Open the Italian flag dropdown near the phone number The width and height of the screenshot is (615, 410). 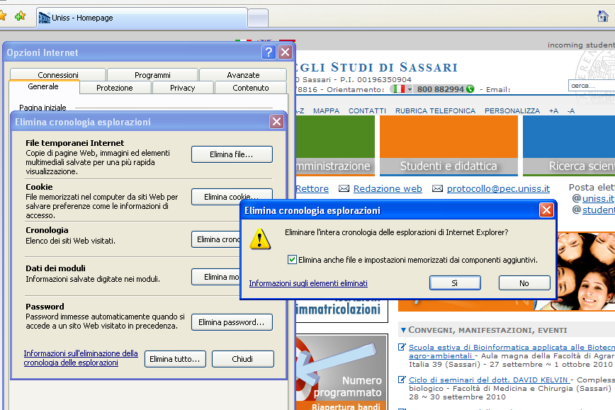(x=401, y=89)
